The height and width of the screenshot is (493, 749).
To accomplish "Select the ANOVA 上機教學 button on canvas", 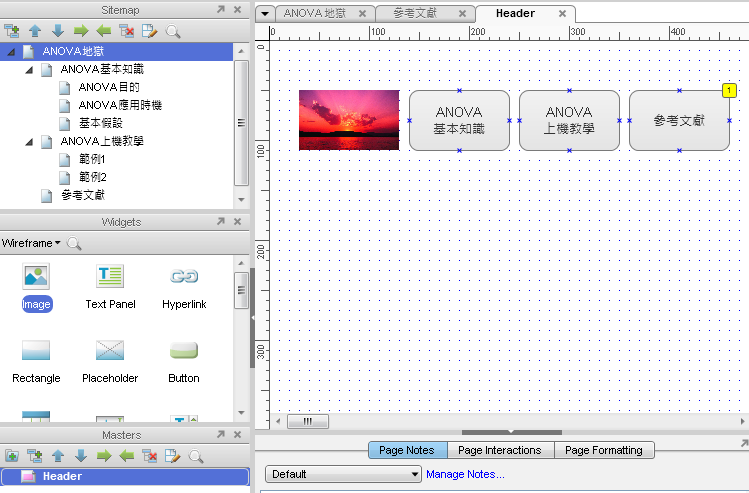I will click(569, 120).
